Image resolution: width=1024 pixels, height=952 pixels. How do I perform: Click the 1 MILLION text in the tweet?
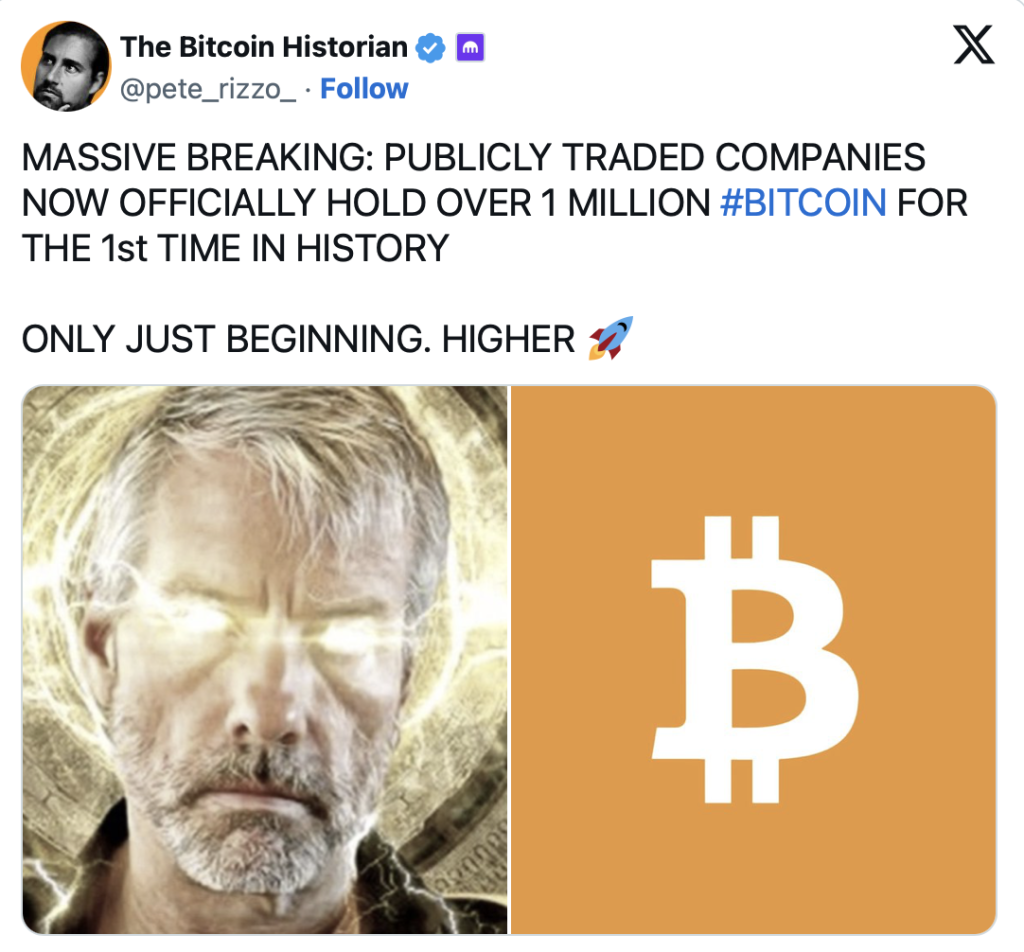(x=626, y=202)
